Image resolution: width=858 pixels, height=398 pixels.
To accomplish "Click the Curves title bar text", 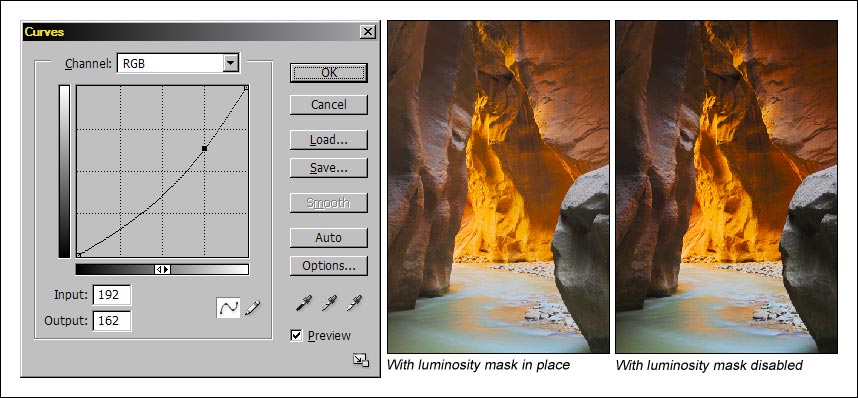I will click(x=44, y=32).
